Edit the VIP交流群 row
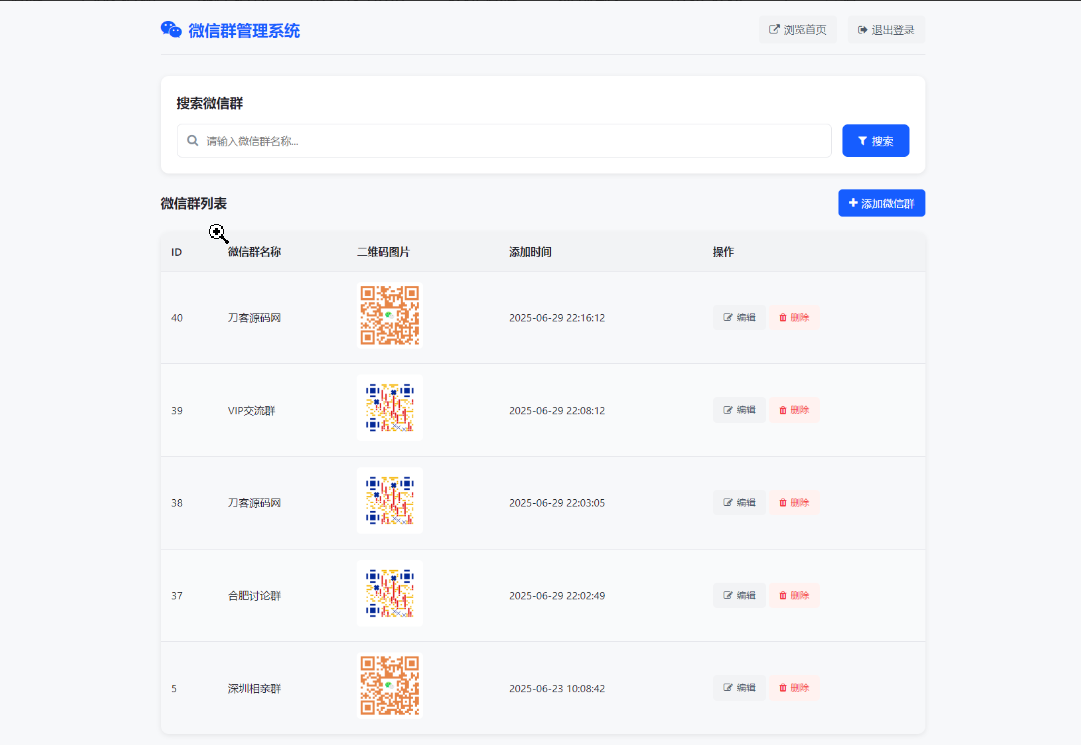The image size is (1081, 745). [x=739, y=410]
